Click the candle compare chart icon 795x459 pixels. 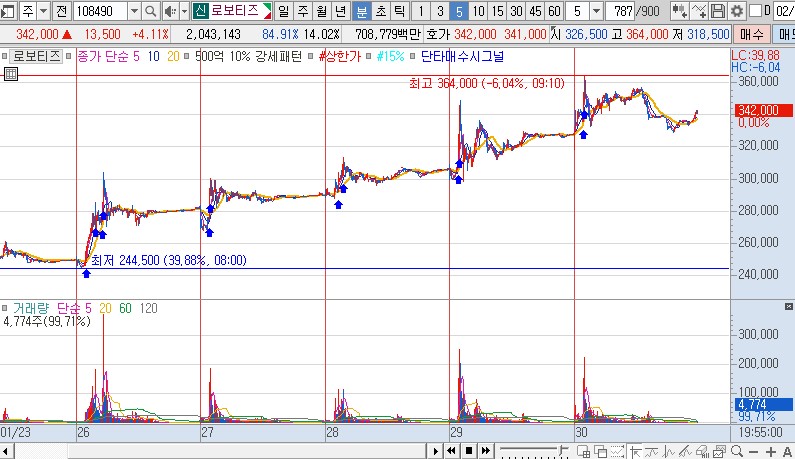coord(679,11)
